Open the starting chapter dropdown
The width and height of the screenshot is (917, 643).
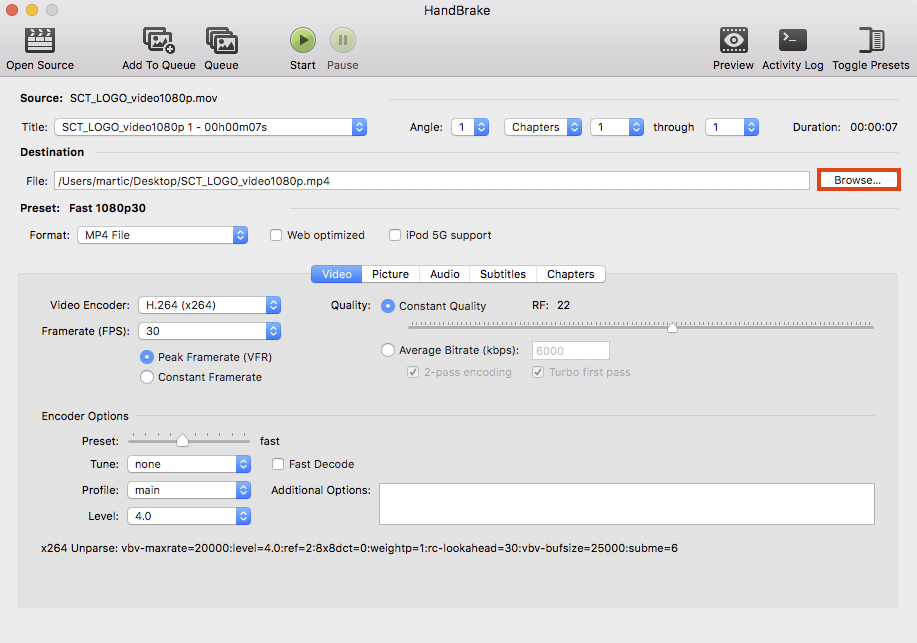617,127
